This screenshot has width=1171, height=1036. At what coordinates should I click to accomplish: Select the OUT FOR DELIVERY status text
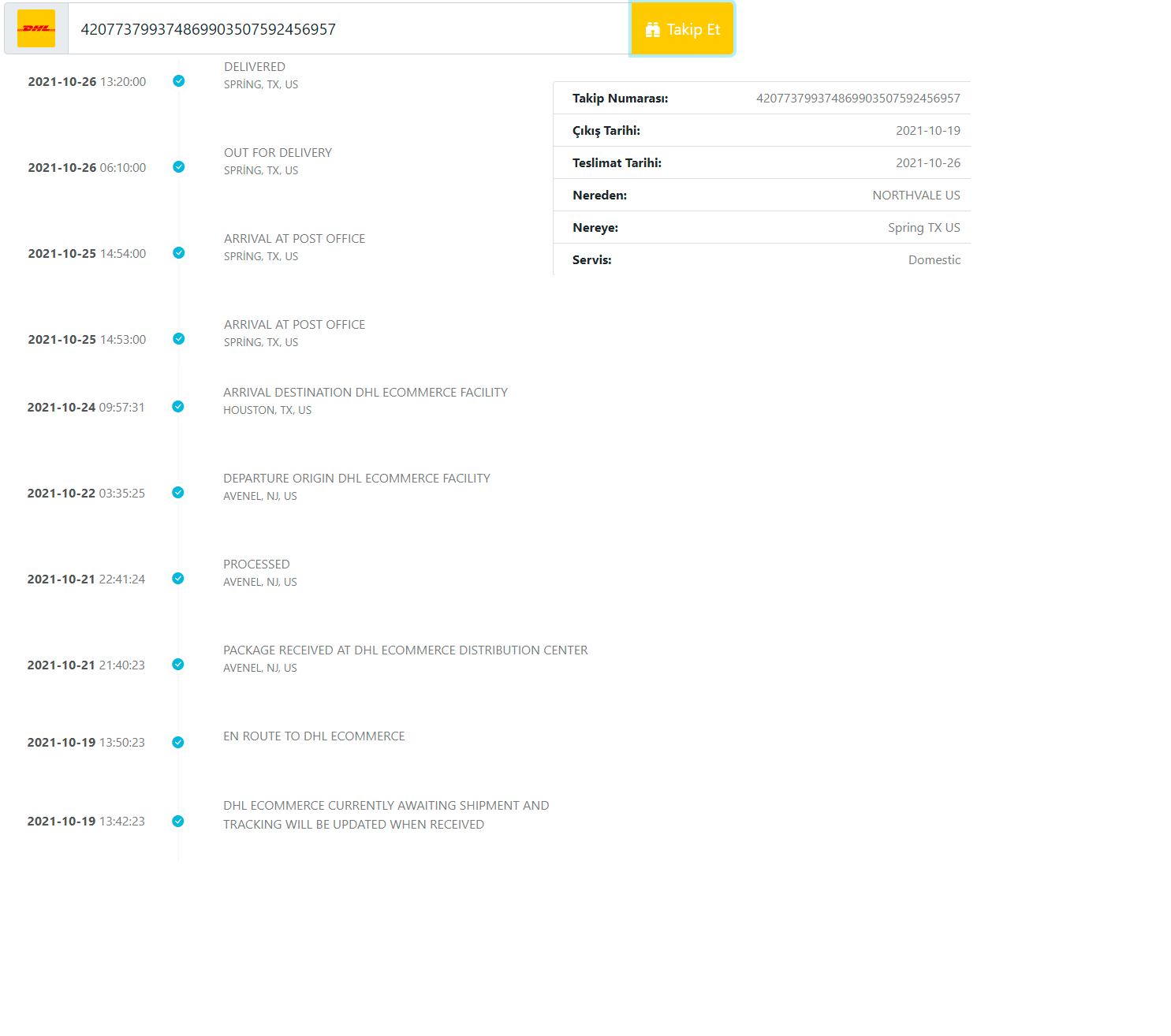[x=278, y=153]
